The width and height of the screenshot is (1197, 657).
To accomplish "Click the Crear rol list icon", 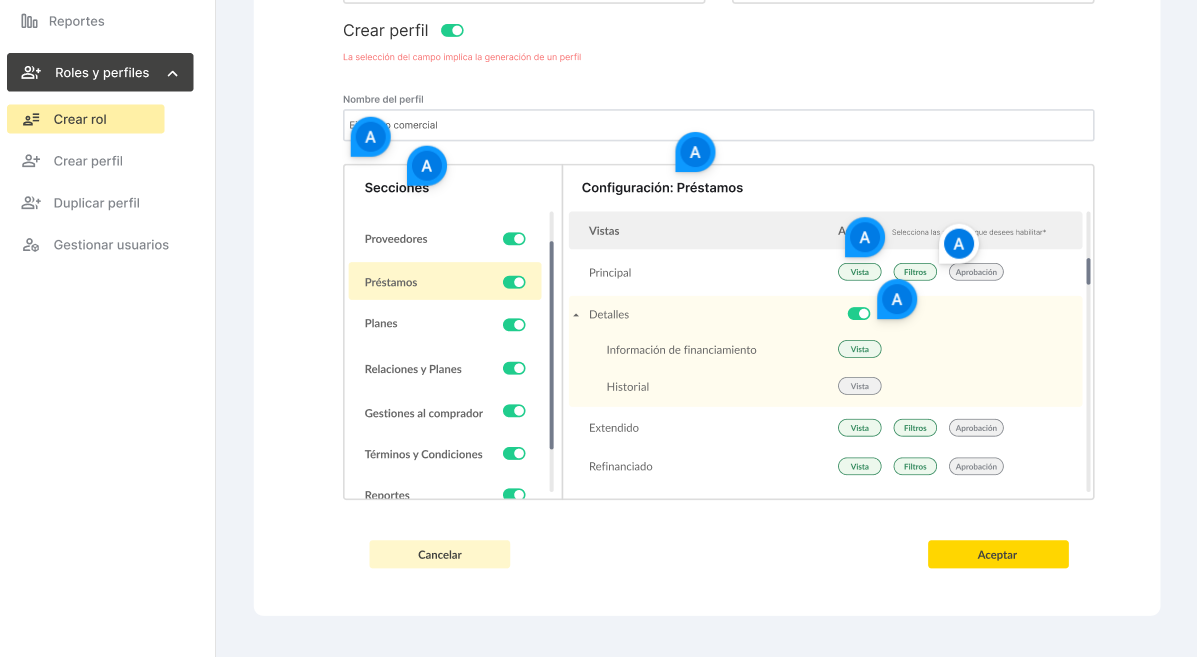I will coord(31,120).
